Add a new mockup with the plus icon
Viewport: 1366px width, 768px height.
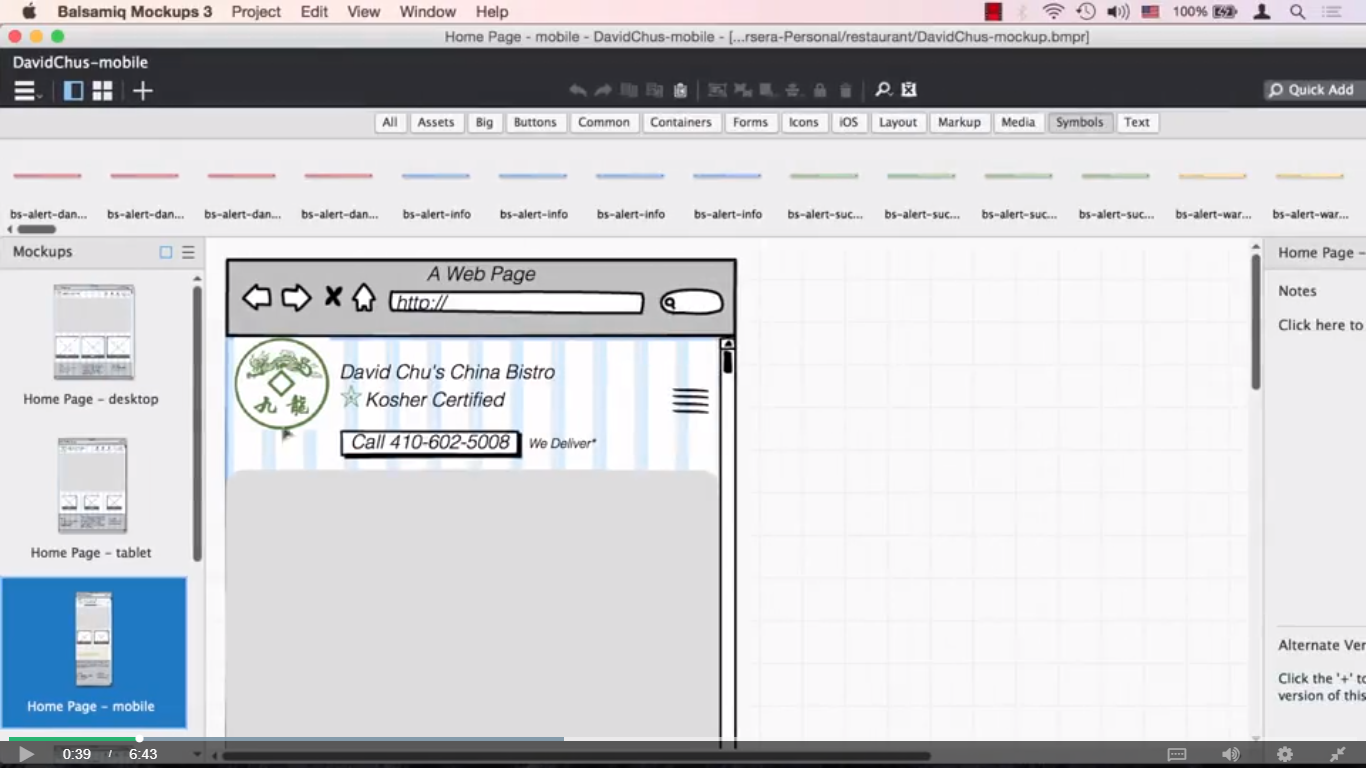(142, 90)
